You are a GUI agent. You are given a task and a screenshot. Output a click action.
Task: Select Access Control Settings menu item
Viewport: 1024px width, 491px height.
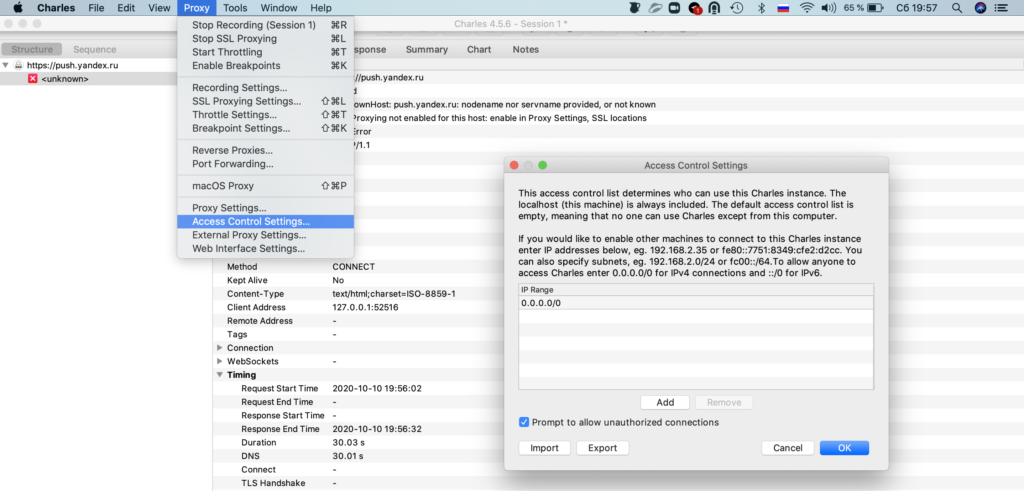pos(250,222)
